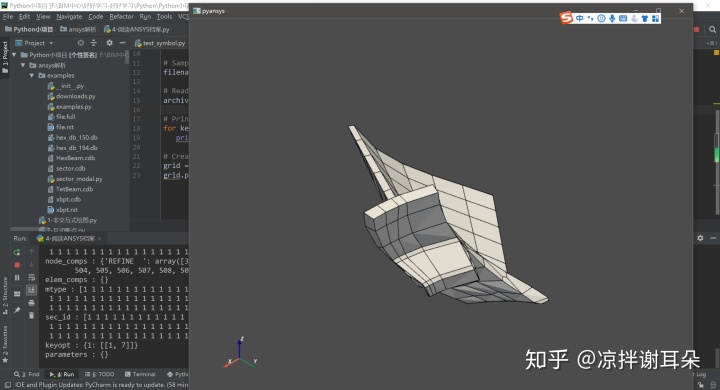
Task: Open the Navigate menu
Action: (69, 17)
